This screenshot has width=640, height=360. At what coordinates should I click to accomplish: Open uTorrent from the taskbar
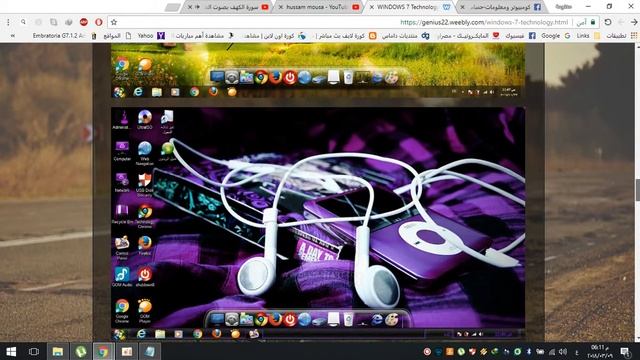point(81,351)
